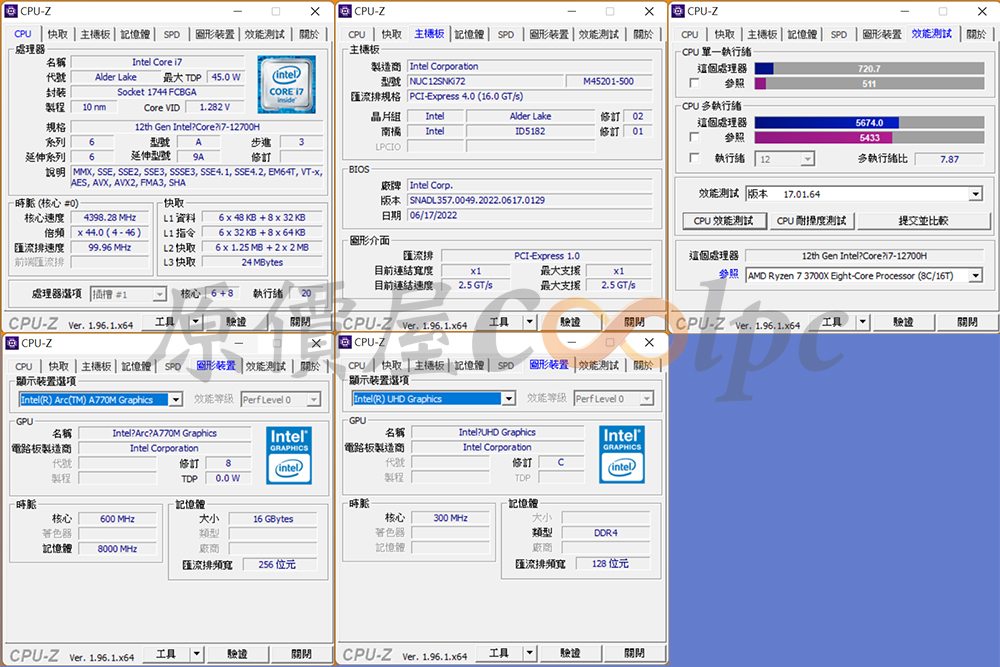Click the single-thread reference bar showing 511
This screenshot has width=1000, height=667.
point(869,84)
